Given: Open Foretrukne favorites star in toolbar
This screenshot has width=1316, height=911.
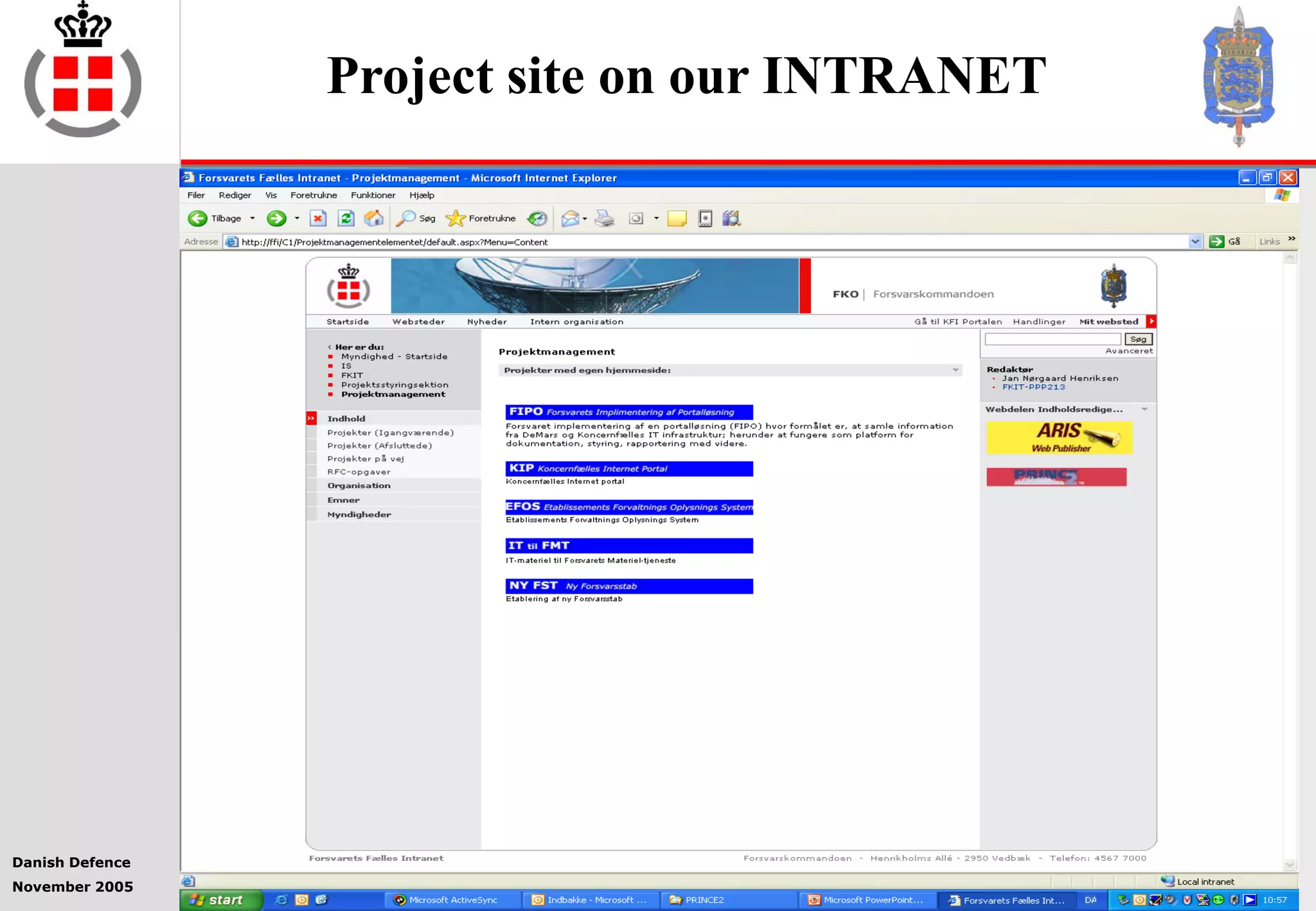Looking at the screenshot, I should tap(481, 218).
